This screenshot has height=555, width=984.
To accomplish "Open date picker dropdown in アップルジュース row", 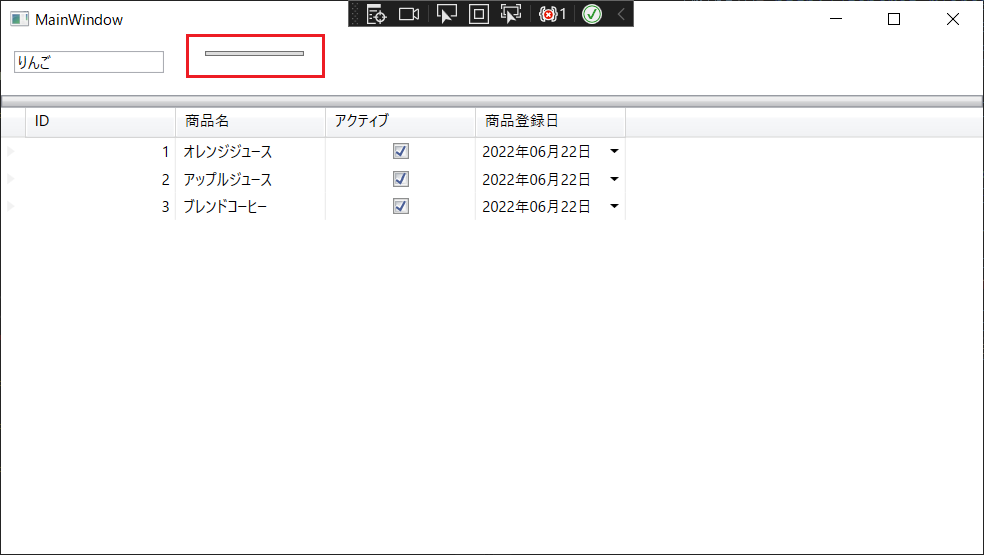I will tap(614, 179).
